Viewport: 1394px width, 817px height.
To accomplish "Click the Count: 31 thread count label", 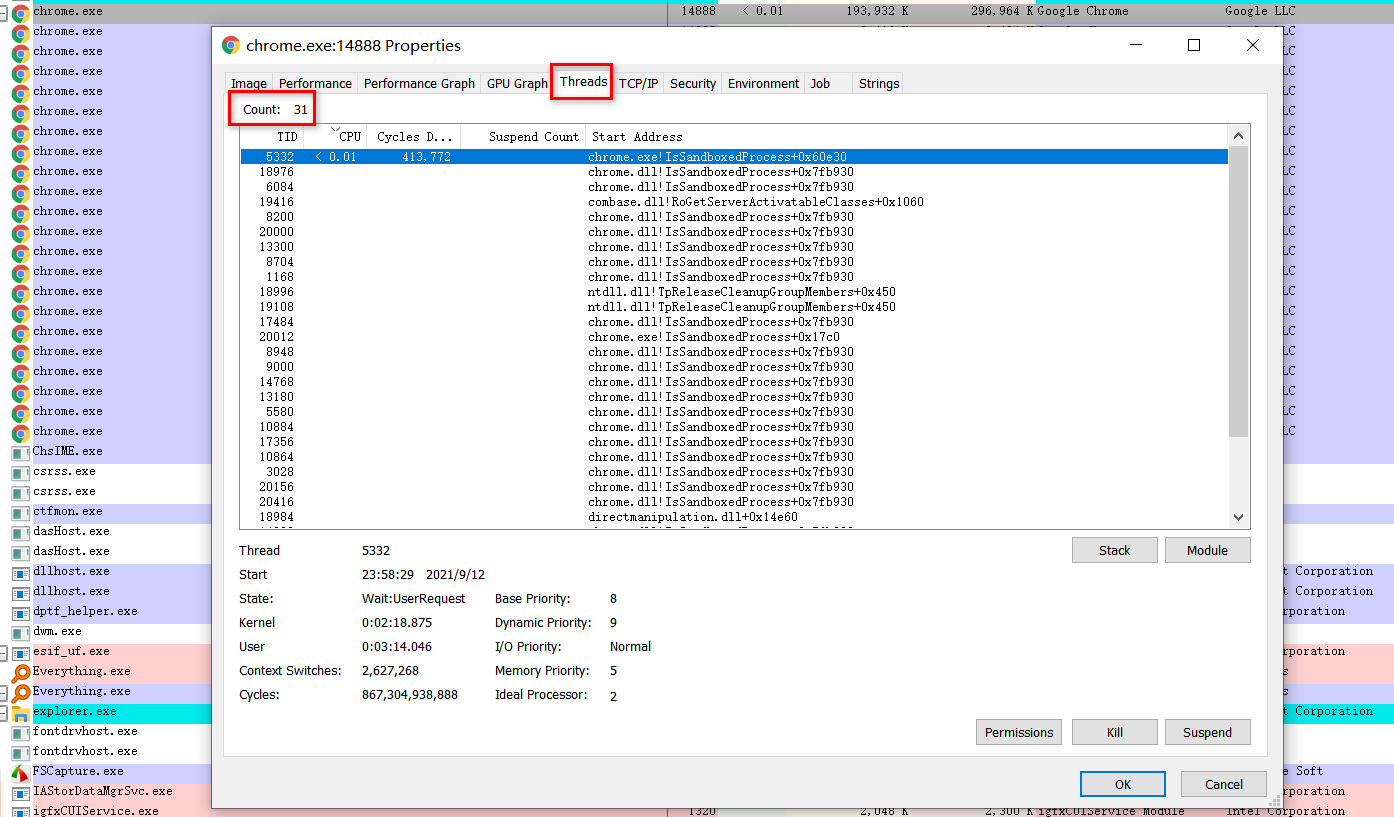I will pos(275,110).
